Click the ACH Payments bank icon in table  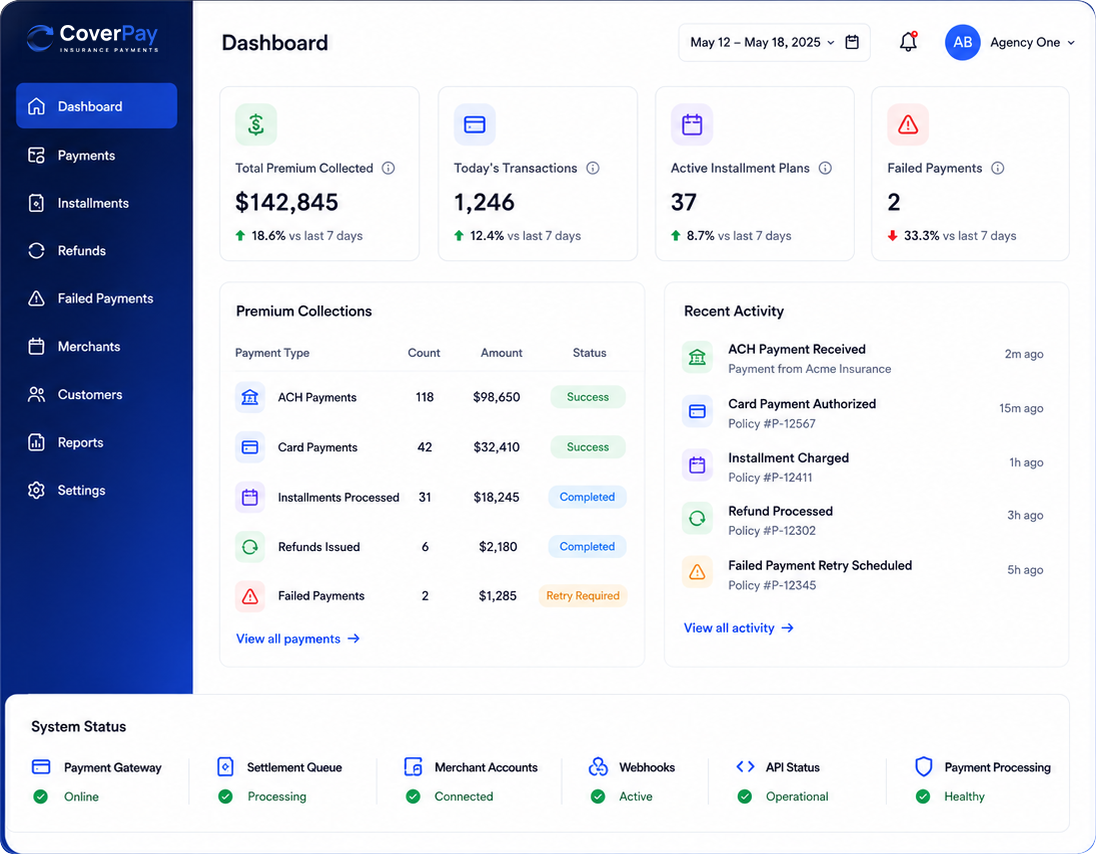pos(250,397)
